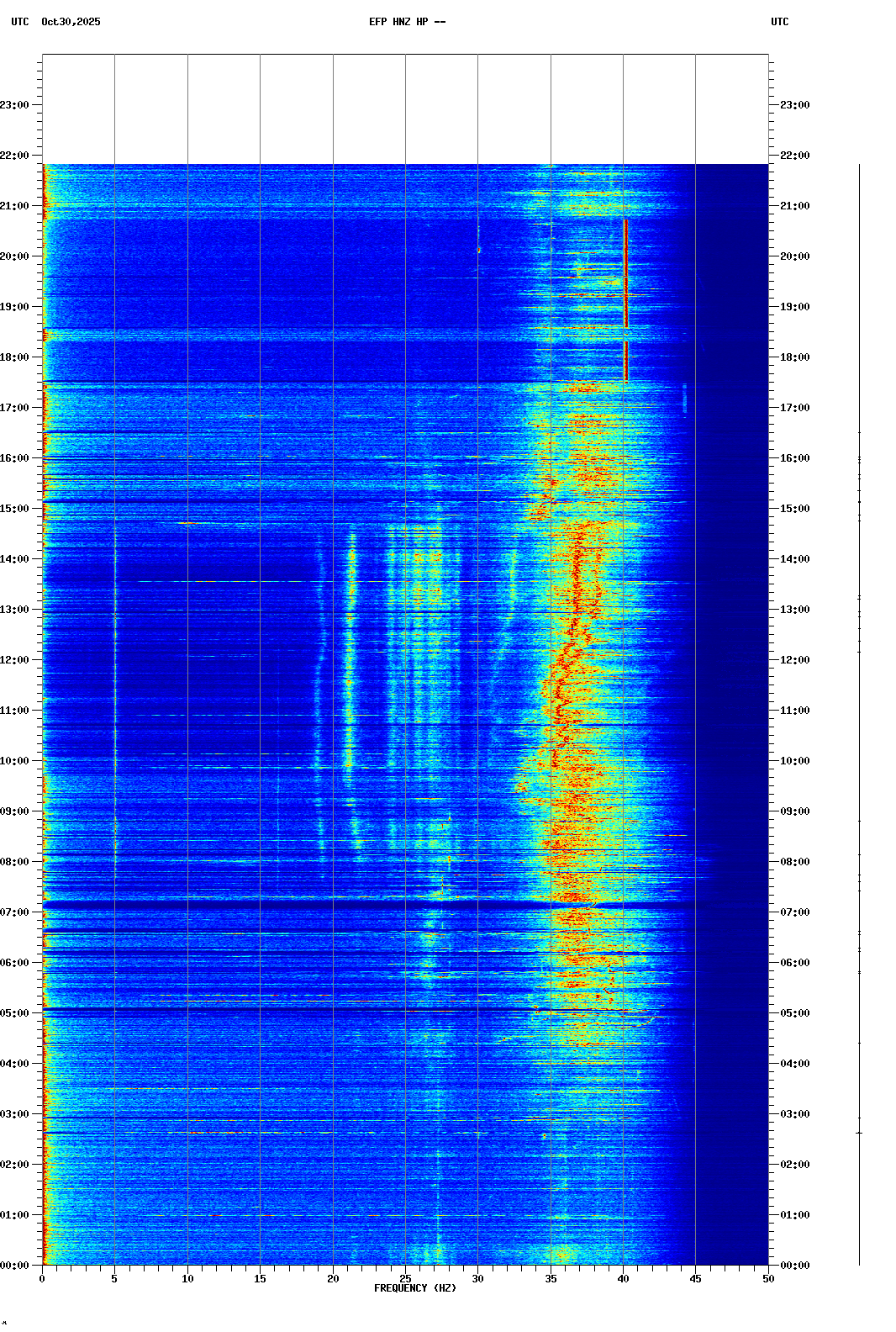Click the red vertical line near 40 Hz
Viewport: 896px width, 1332px height.
(626, 277)
